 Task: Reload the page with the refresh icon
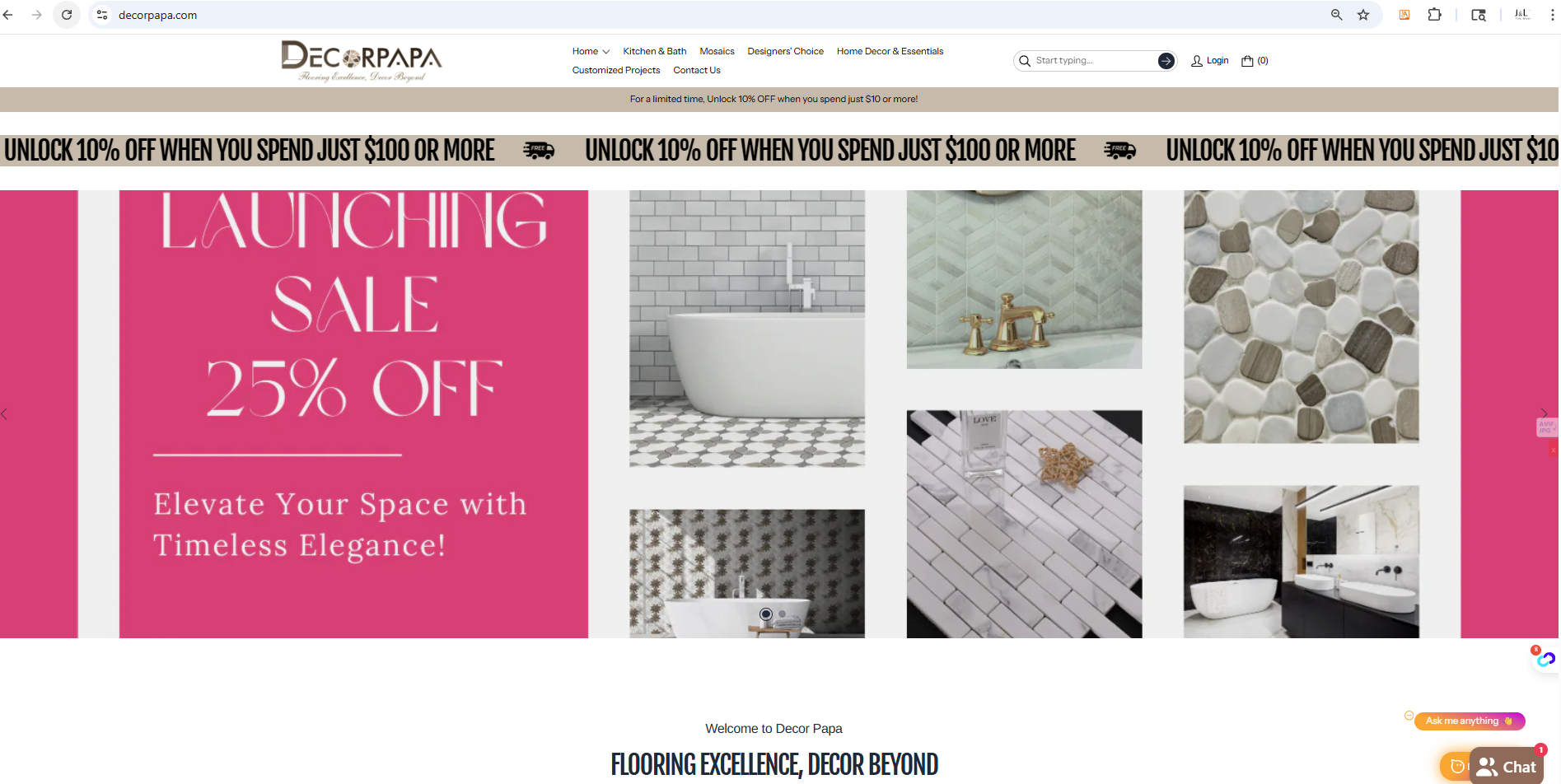pos(67,15)
